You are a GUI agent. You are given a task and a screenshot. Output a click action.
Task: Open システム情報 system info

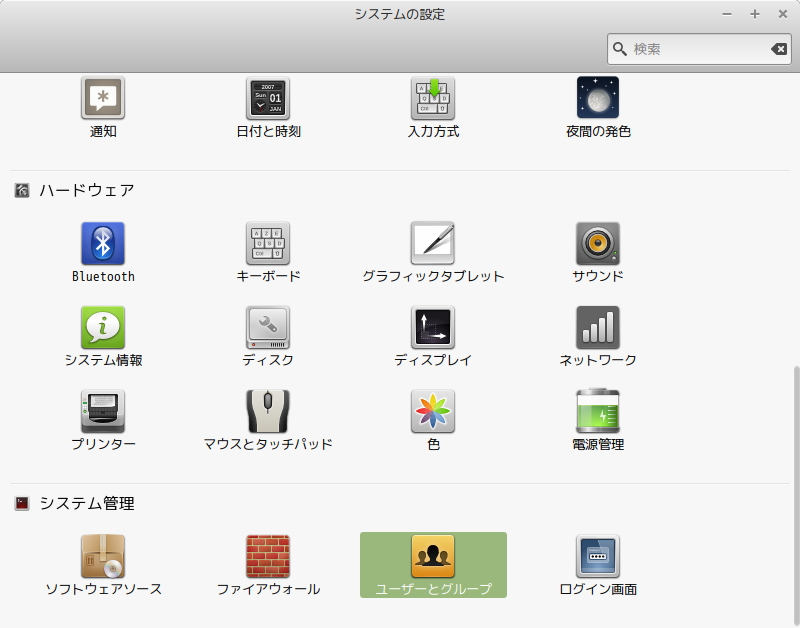pyautogui.click(x=103, y=337)
